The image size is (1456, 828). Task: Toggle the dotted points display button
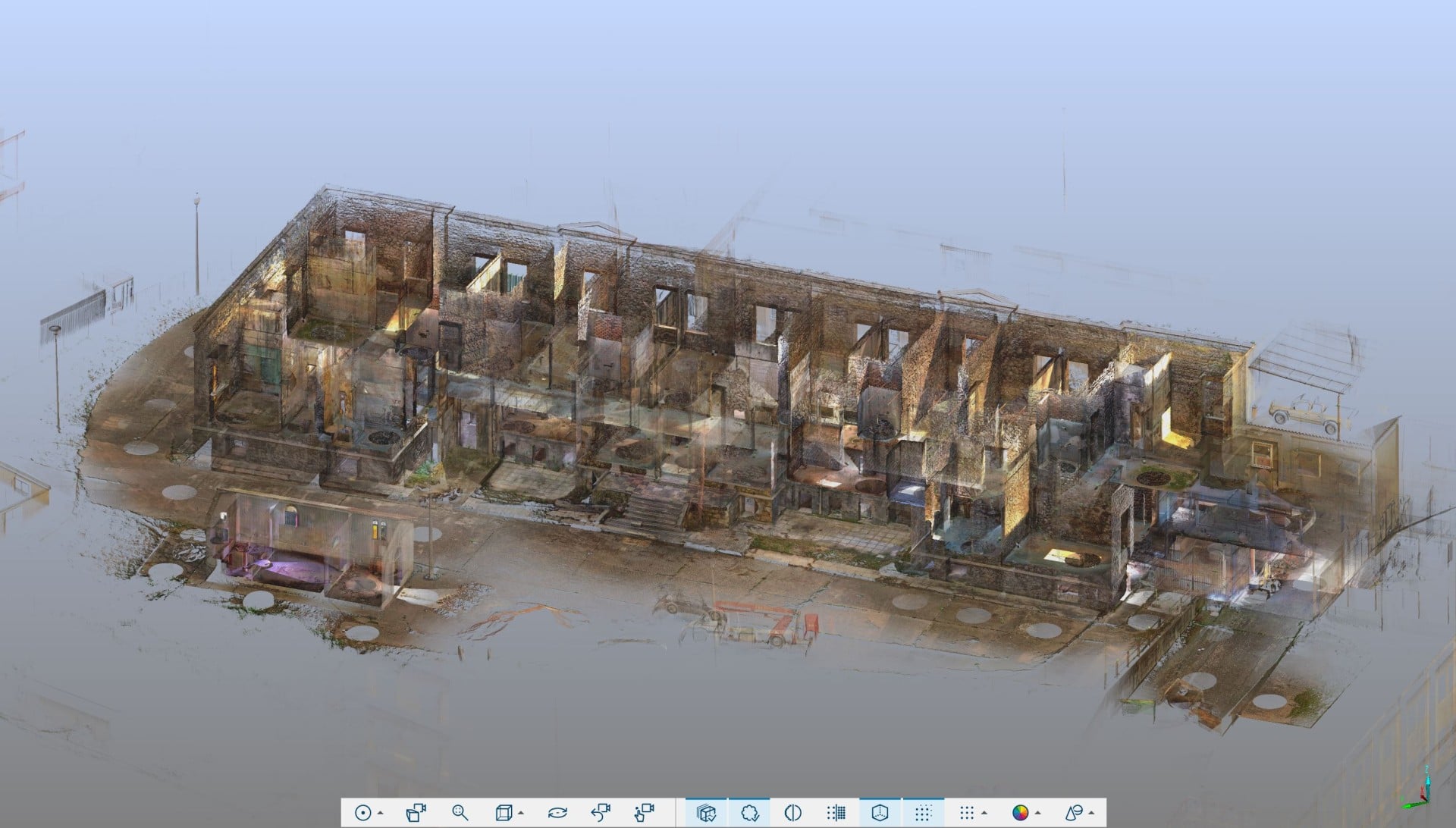pyautogui.click(x=923, y=813)
